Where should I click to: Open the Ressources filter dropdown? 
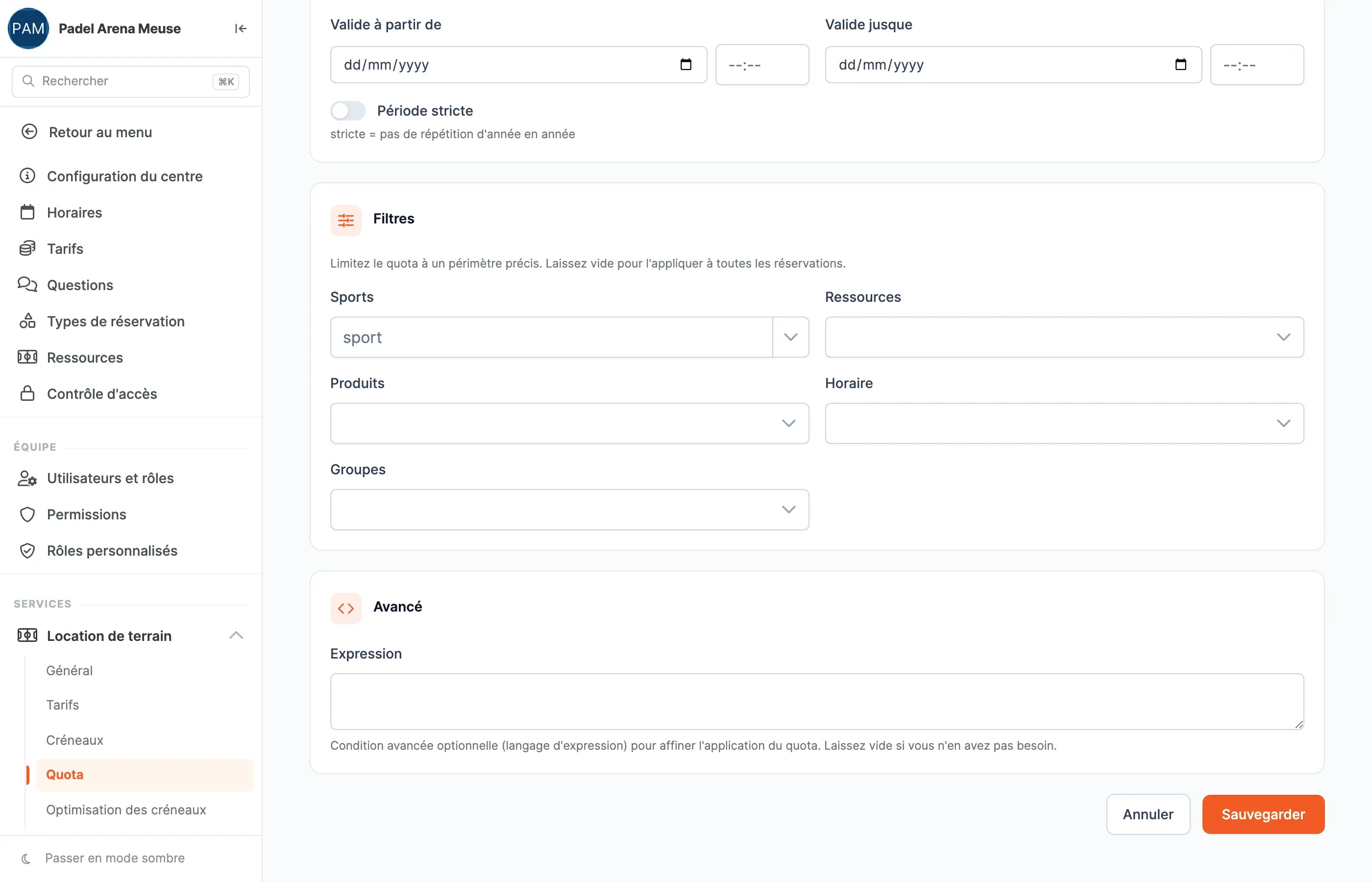(1064, 337)
